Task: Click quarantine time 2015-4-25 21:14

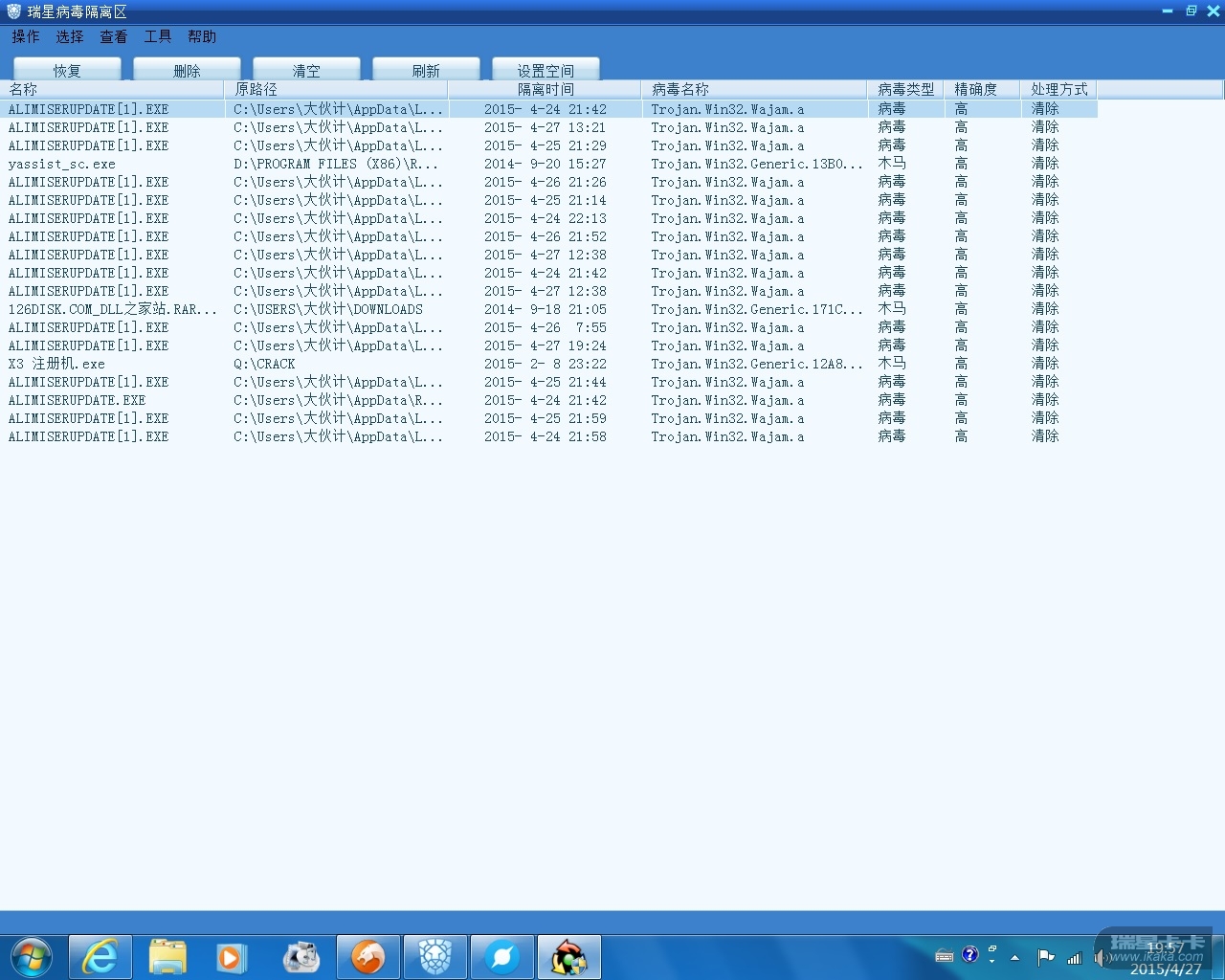Action: [x=546, y=200]
